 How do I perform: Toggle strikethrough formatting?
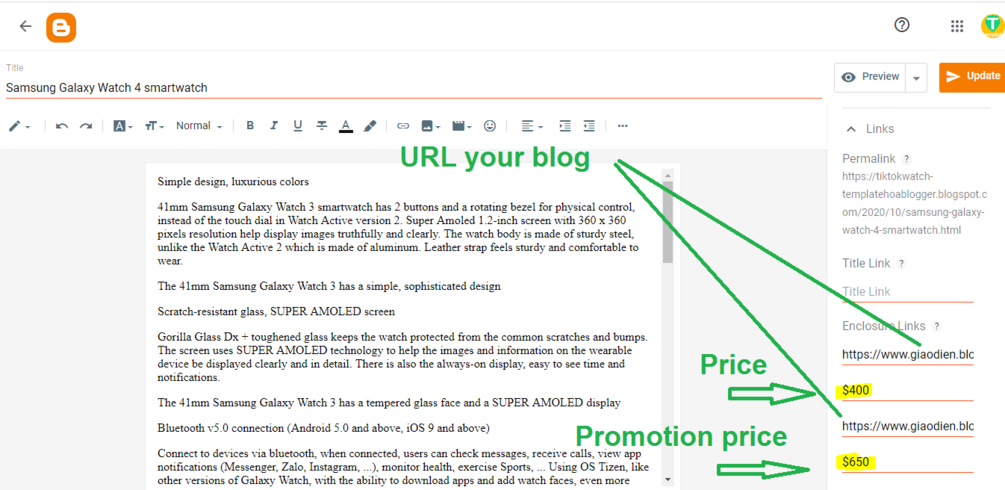pos(322,126)
